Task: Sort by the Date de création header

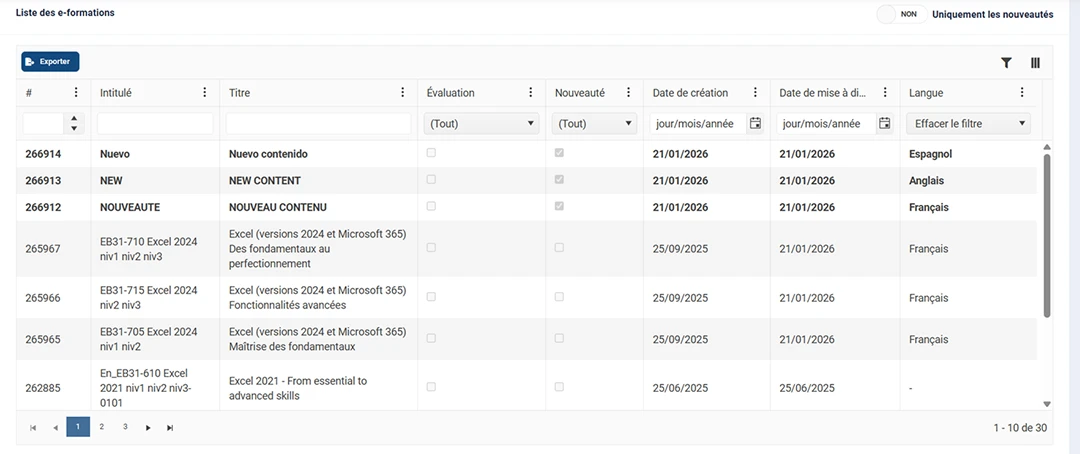Action: (x=690, y=93)
